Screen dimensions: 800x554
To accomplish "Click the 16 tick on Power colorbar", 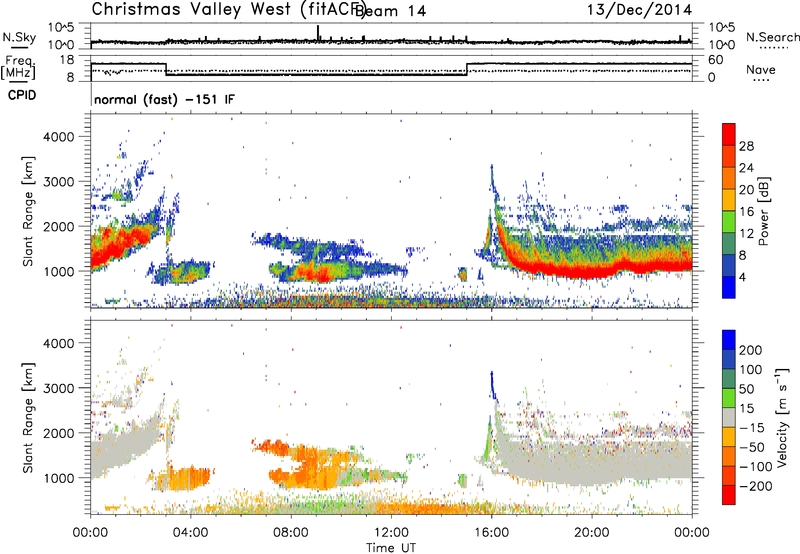I will coord(746,212).
